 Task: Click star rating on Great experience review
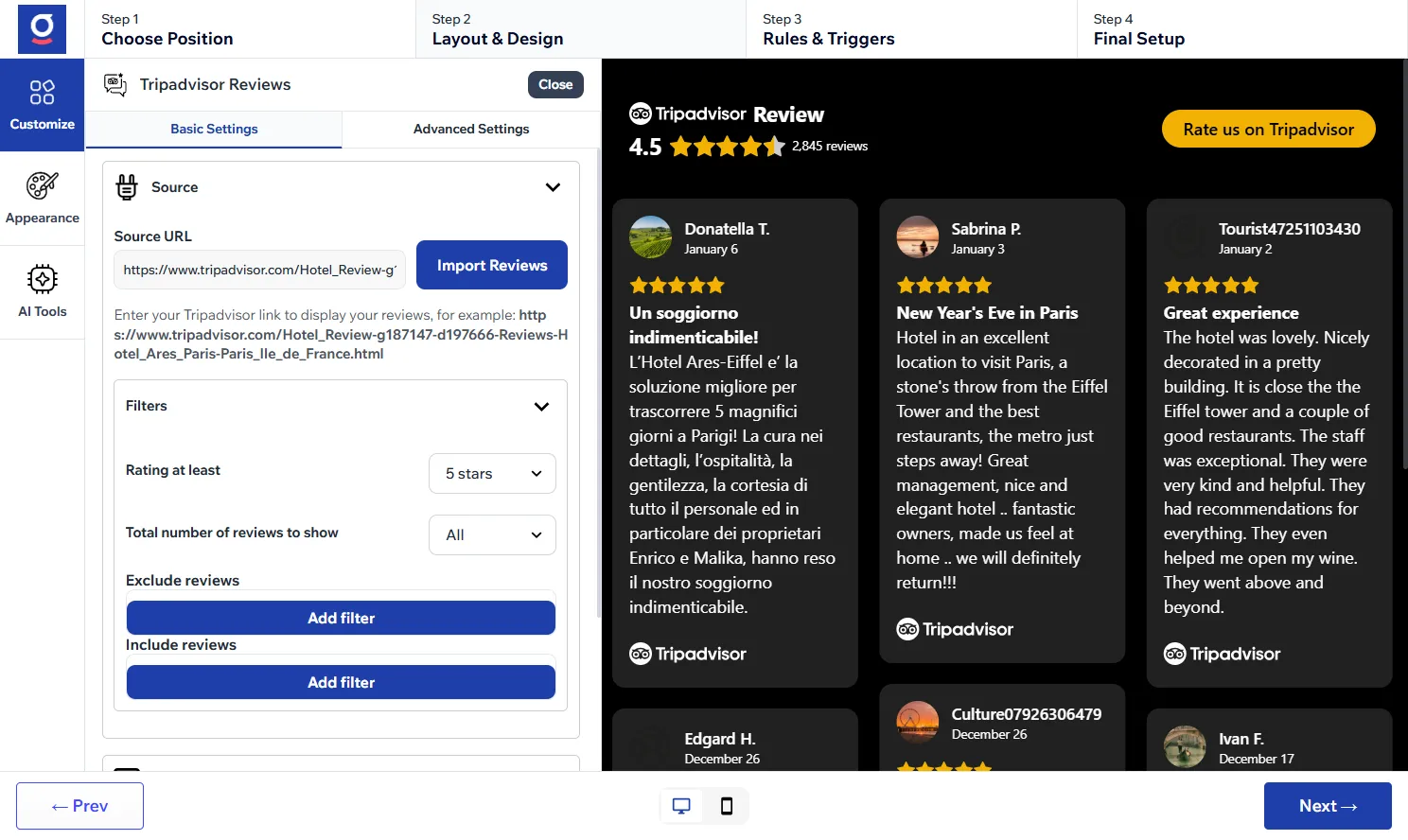[x=1211, y=285]
